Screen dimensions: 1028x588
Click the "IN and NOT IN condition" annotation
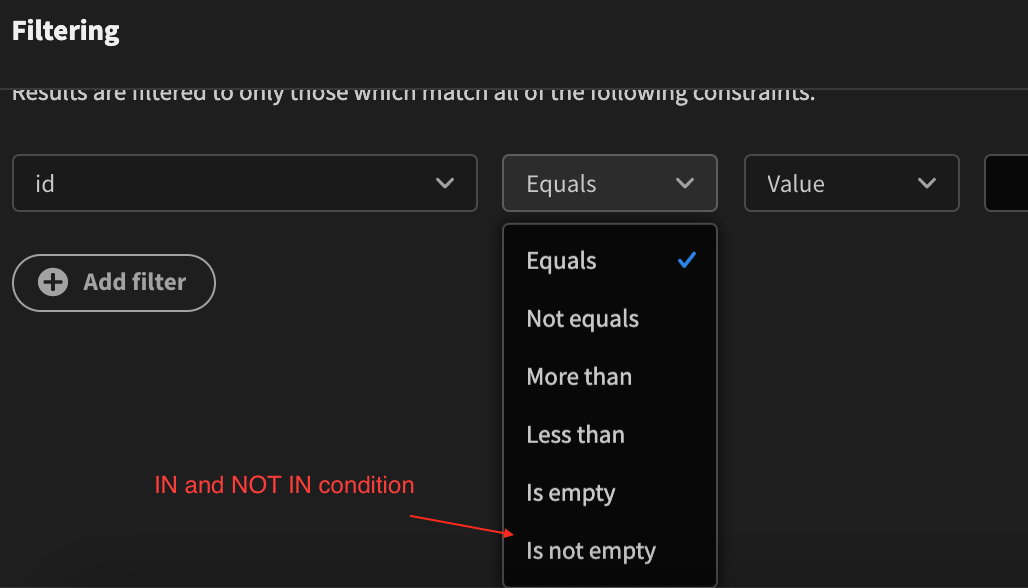[284, 485]
